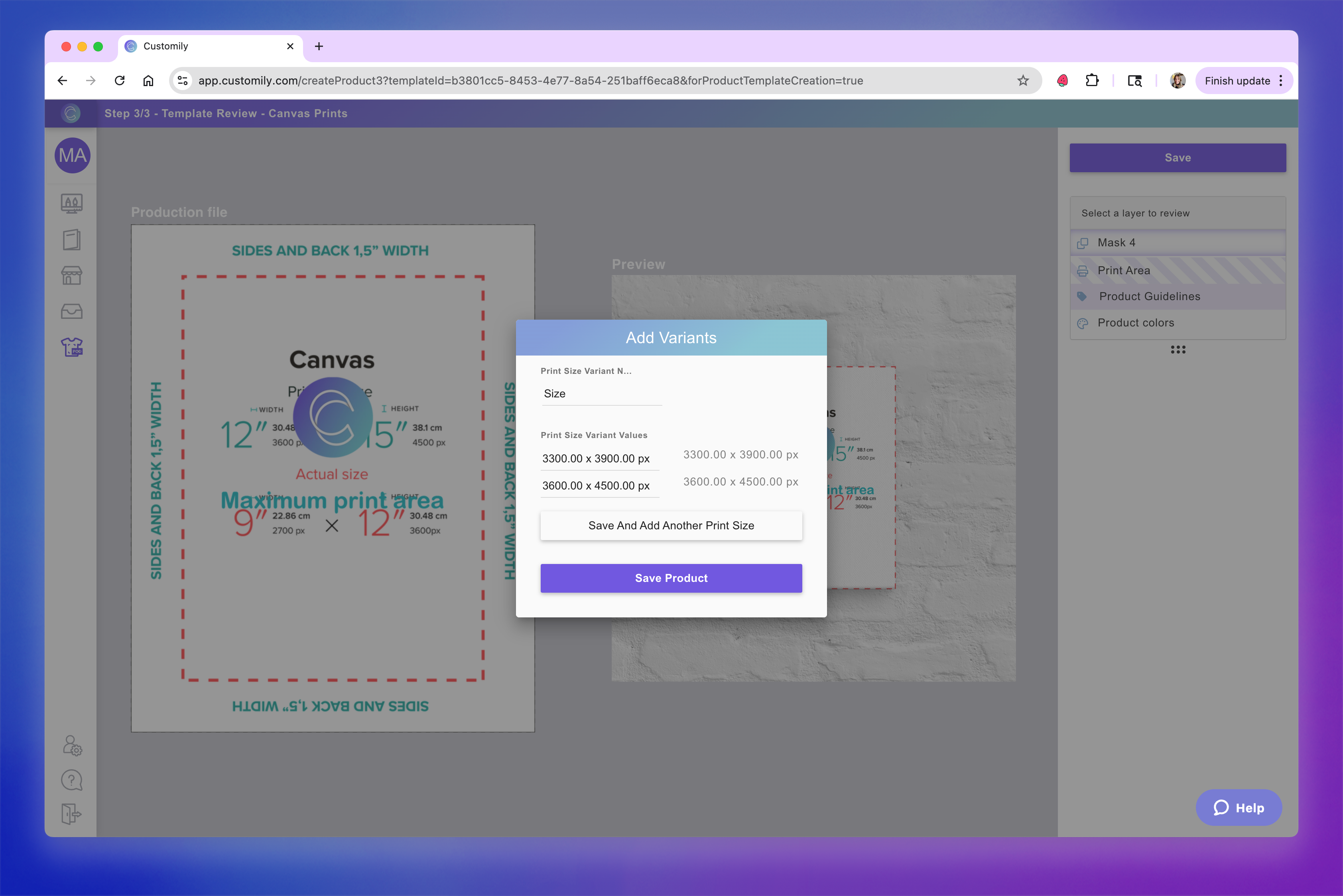This screenshot has width=1343, height=896.
Task: Click the Print Size Variant Name field
Action: (x=601, y=394)
